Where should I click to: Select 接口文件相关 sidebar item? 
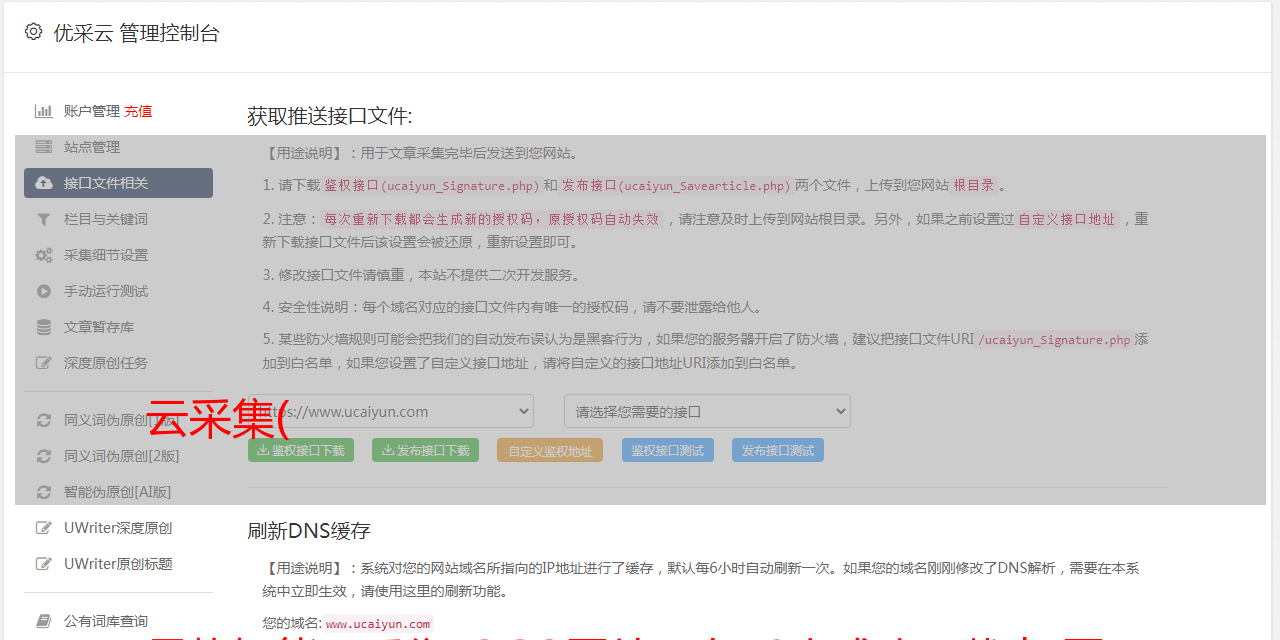pyautogui.click(x=118, y=183)
